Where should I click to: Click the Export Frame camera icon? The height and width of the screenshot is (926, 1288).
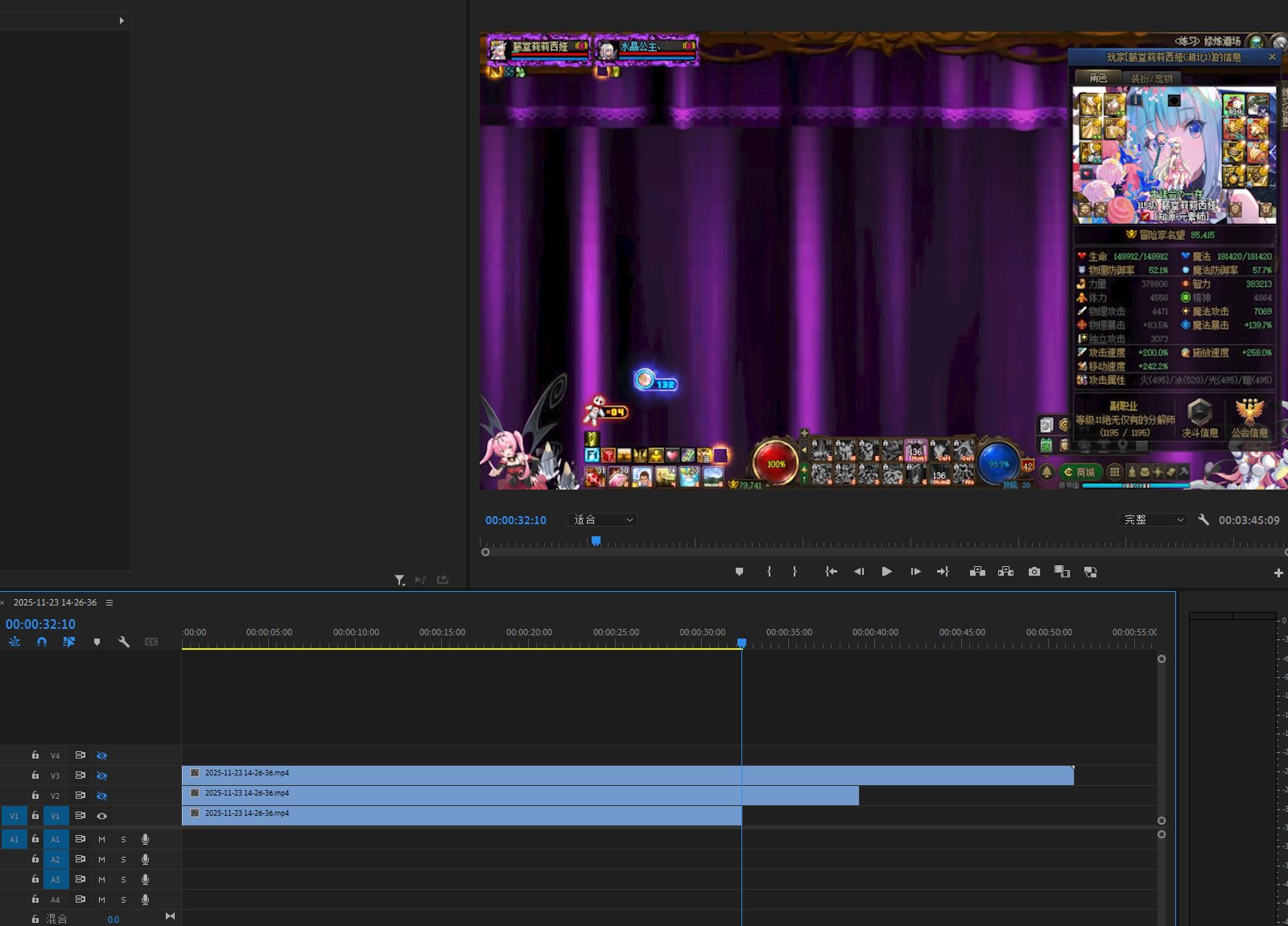(1034, 572)
